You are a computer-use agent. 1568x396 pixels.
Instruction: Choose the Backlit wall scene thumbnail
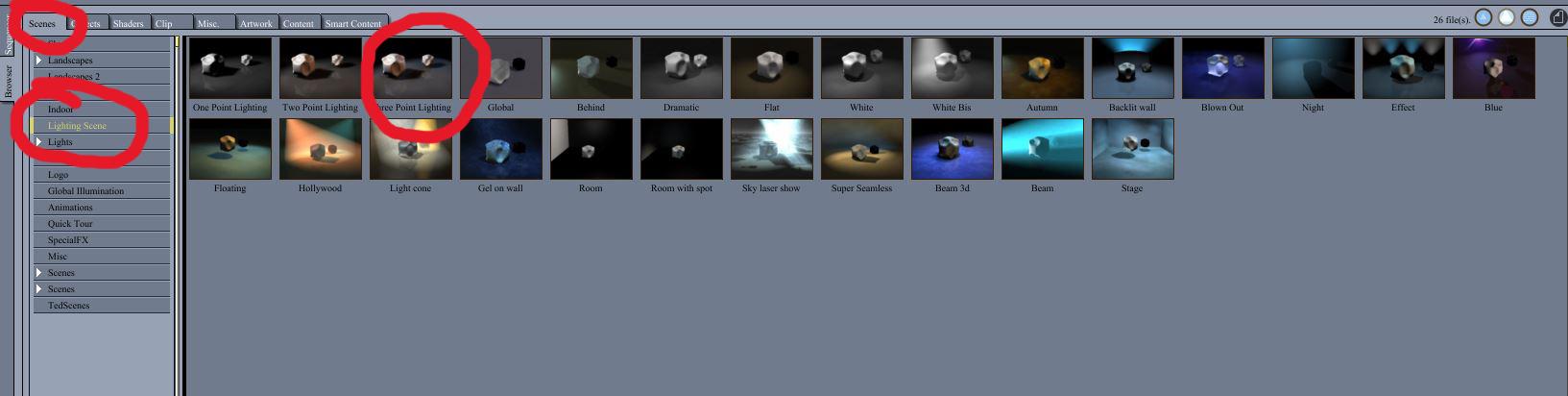pos(1132,68)
